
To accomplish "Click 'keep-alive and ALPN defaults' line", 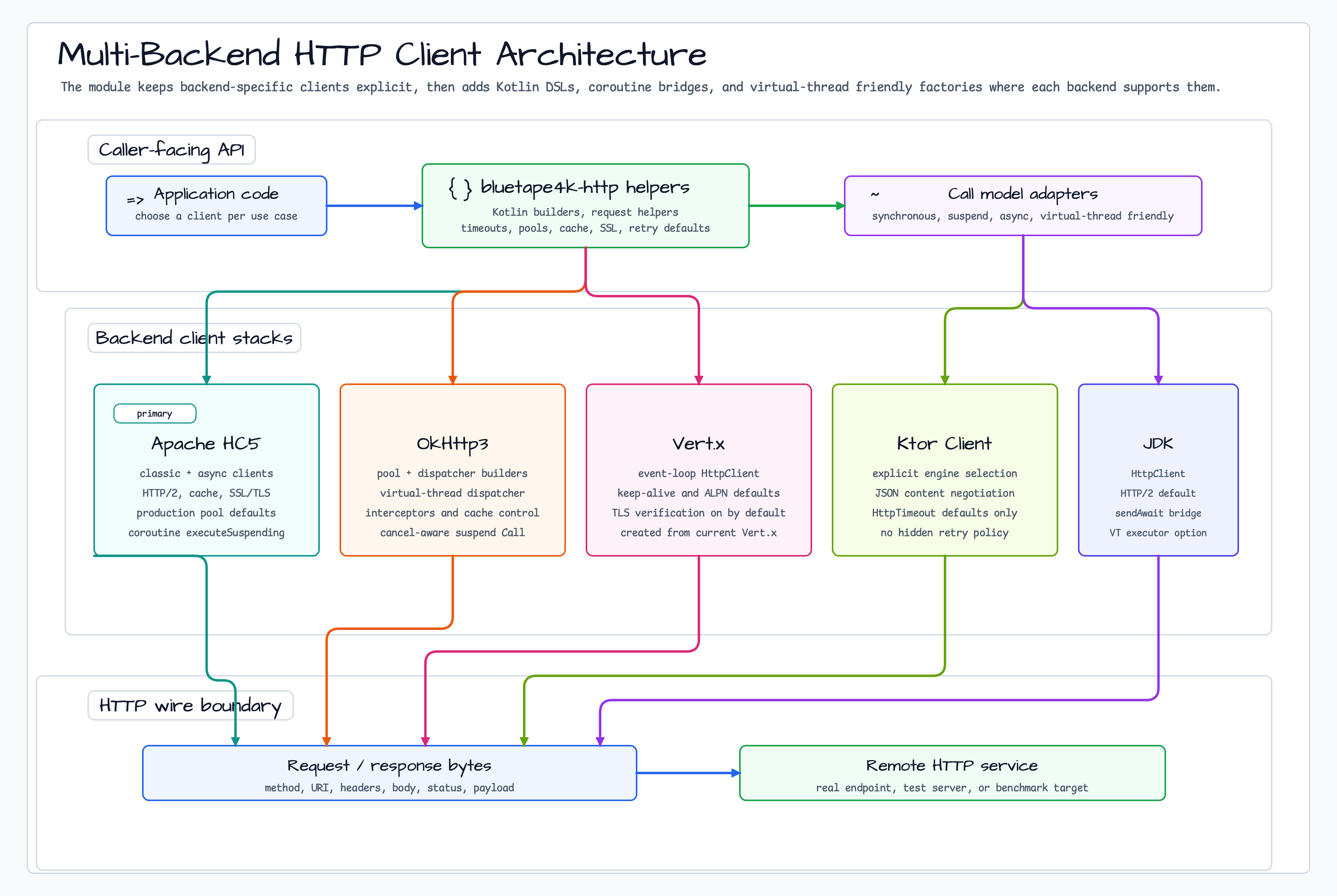I will [699, 494].
